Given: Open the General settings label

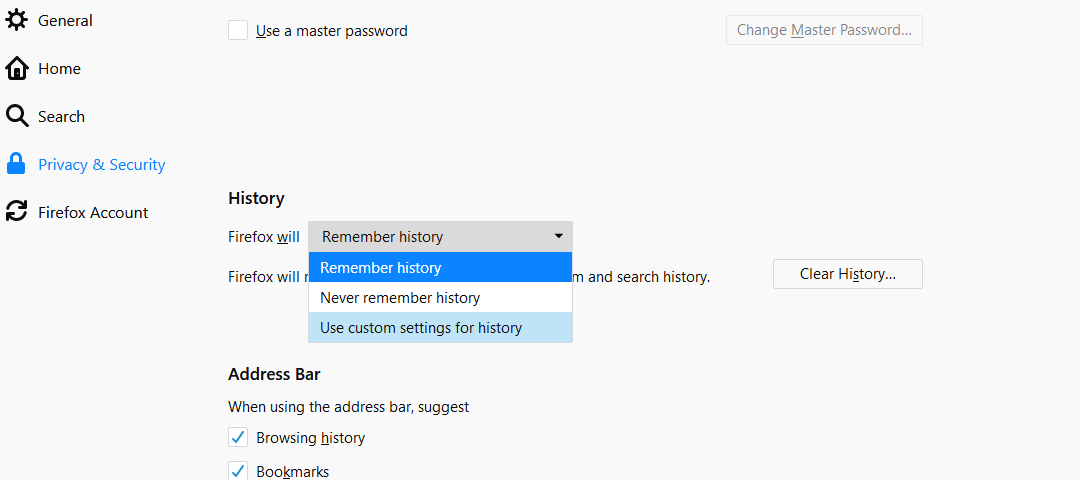Looking at the screenshot, I should (x=65, y=20).
